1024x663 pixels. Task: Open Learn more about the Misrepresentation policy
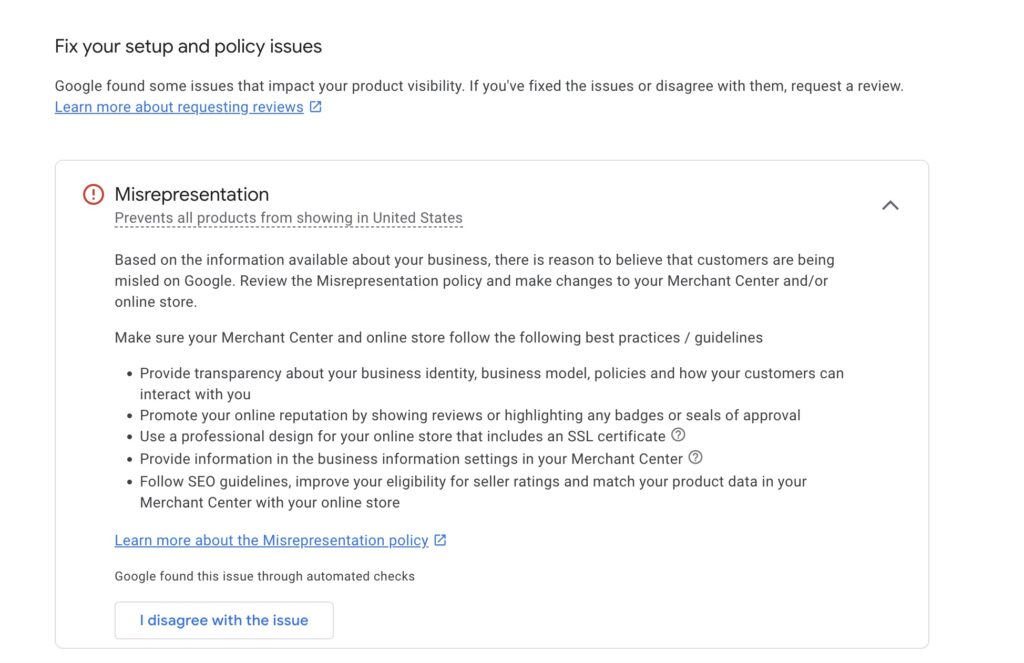point(271,540)
